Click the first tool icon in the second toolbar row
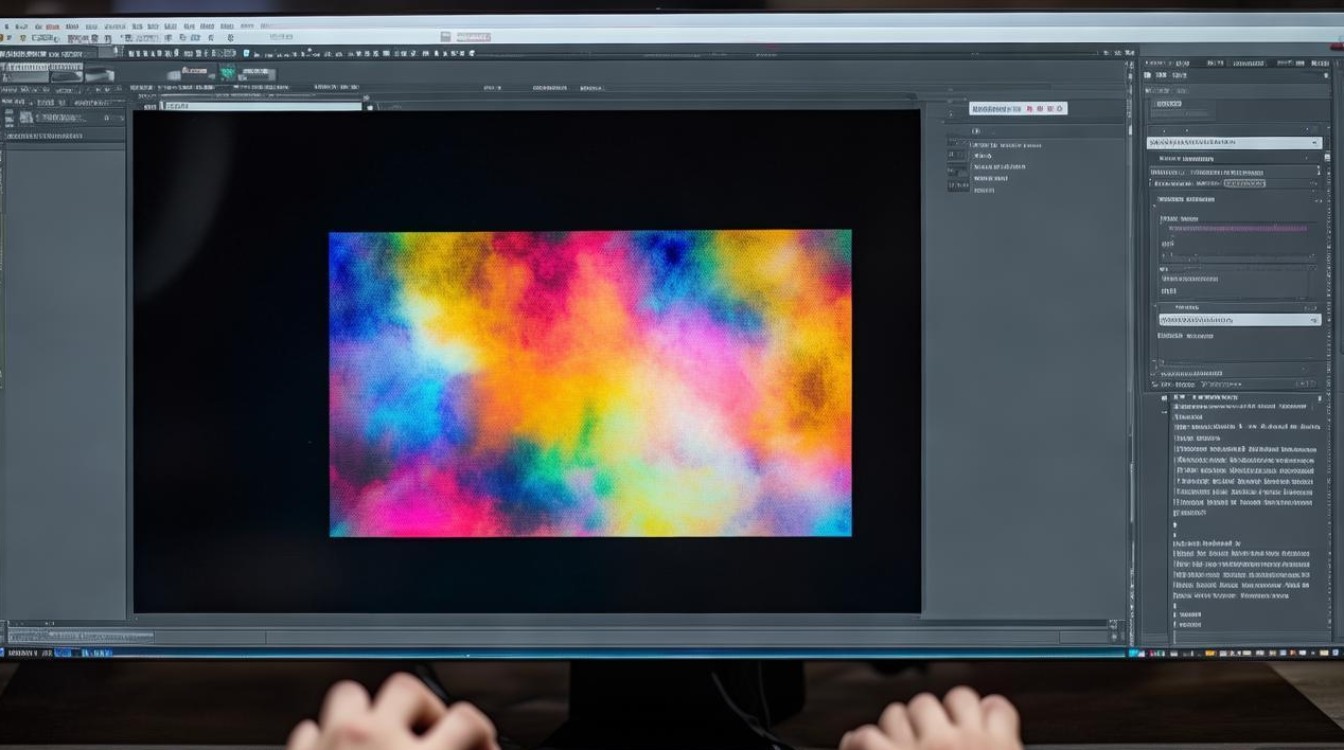This screenshot has width=1344, height=750. [x=7, y=52]
